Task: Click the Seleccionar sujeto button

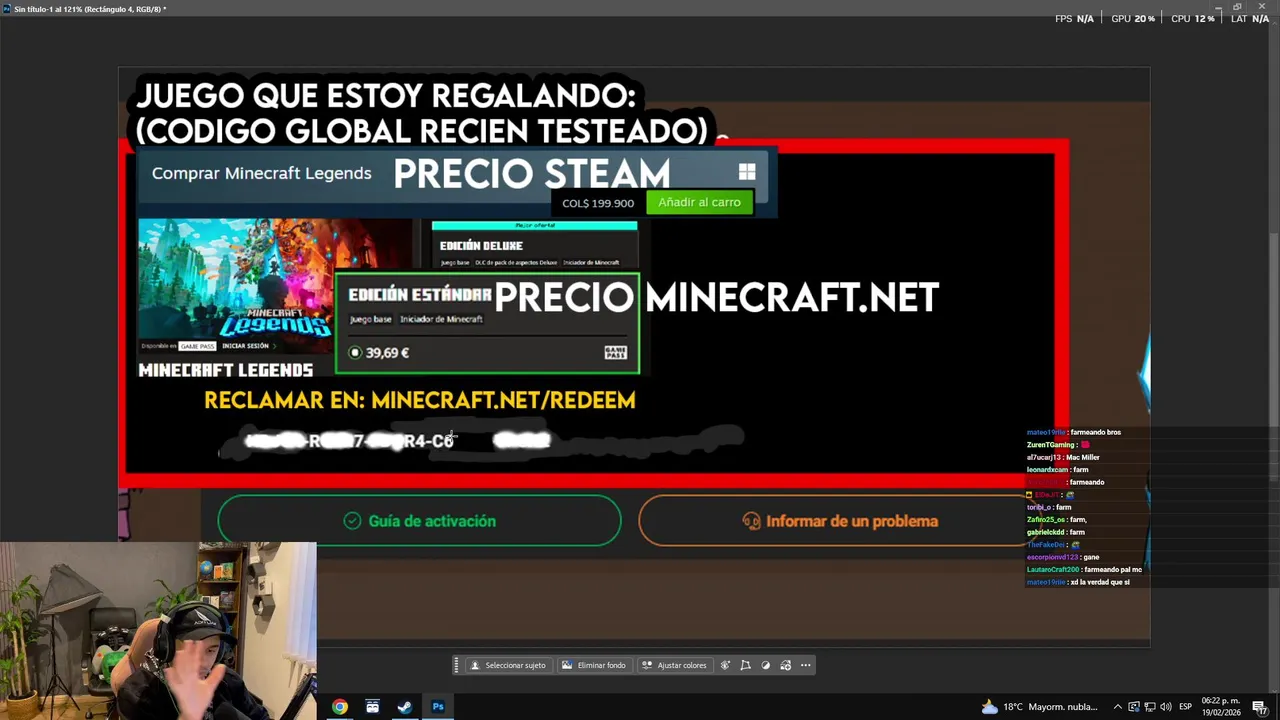Action: coord(507,665)
